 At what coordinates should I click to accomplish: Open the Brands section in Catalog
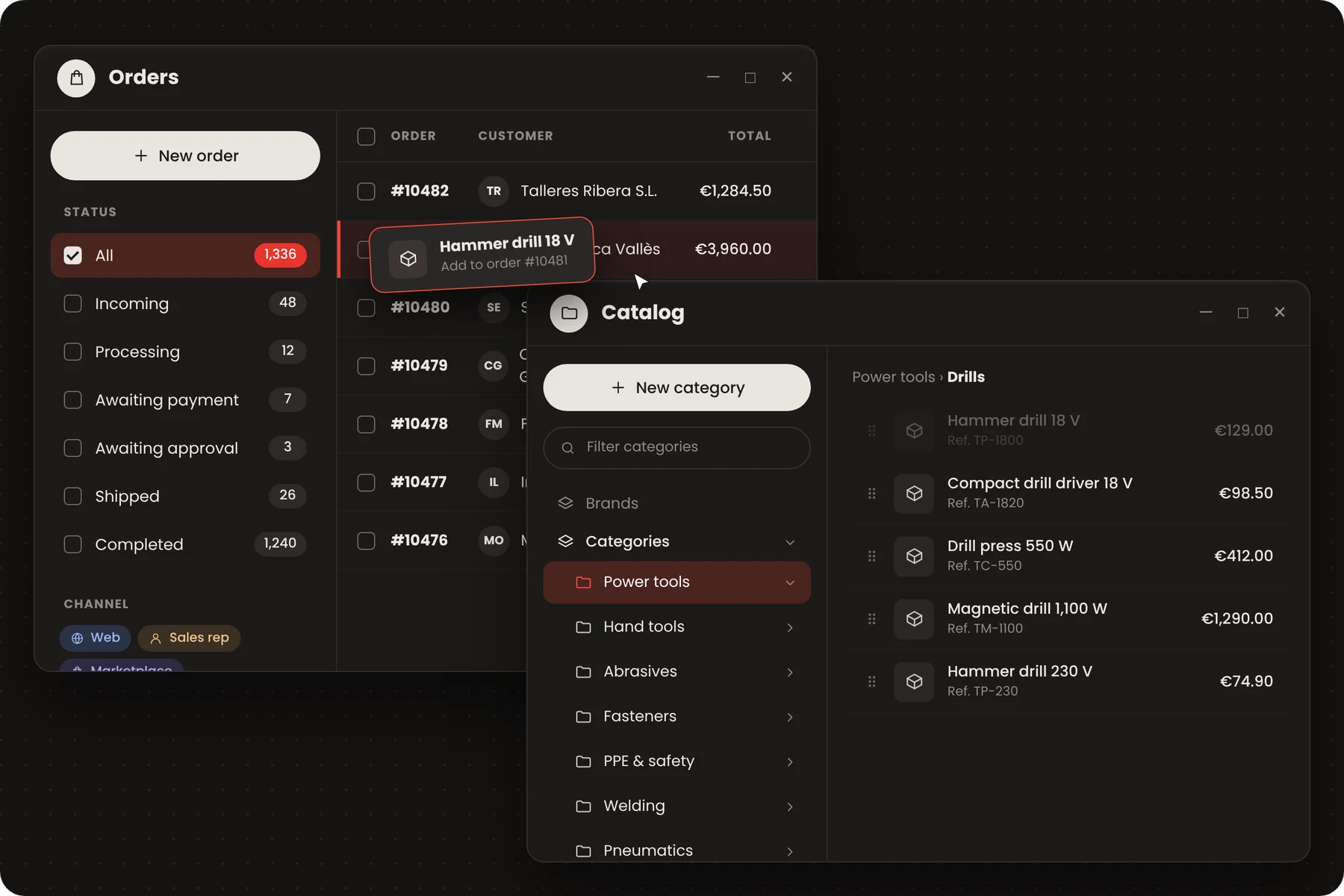pos(676,503)
